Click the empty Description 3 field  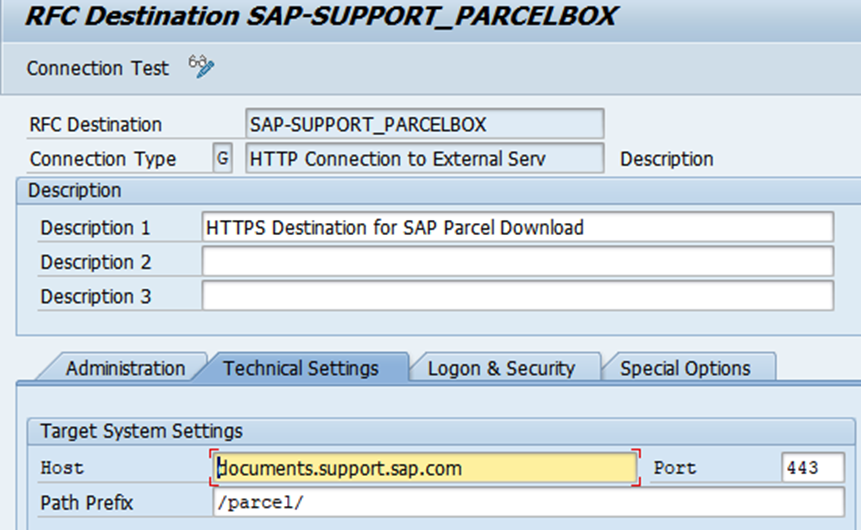point(518,296)
